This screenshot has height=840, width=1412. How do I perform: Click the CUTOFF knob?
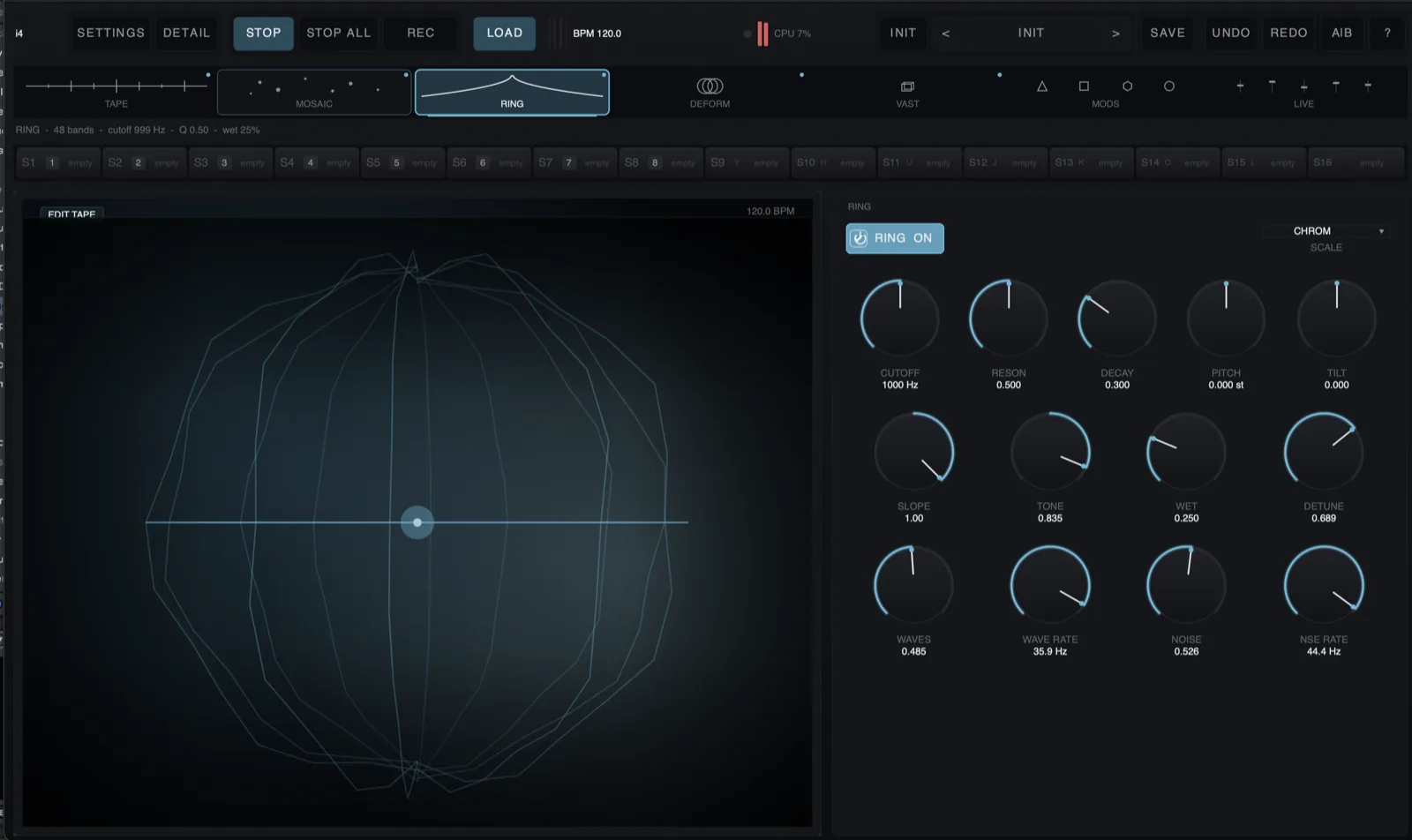coord(900,319)
